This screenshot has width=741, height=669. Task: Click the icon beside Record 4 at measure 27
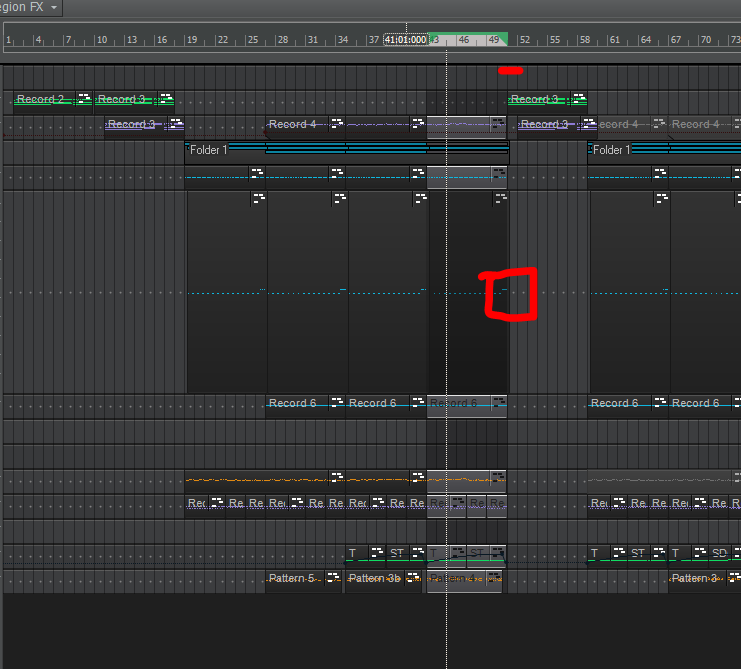336,124
